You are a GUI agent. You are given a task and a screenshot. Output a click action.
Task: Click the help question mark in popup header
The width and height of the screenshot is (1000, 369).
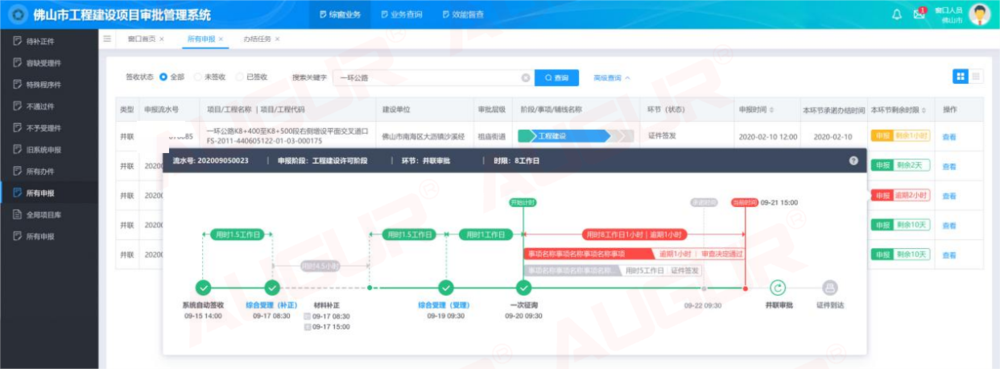click(x=853, y=161)
